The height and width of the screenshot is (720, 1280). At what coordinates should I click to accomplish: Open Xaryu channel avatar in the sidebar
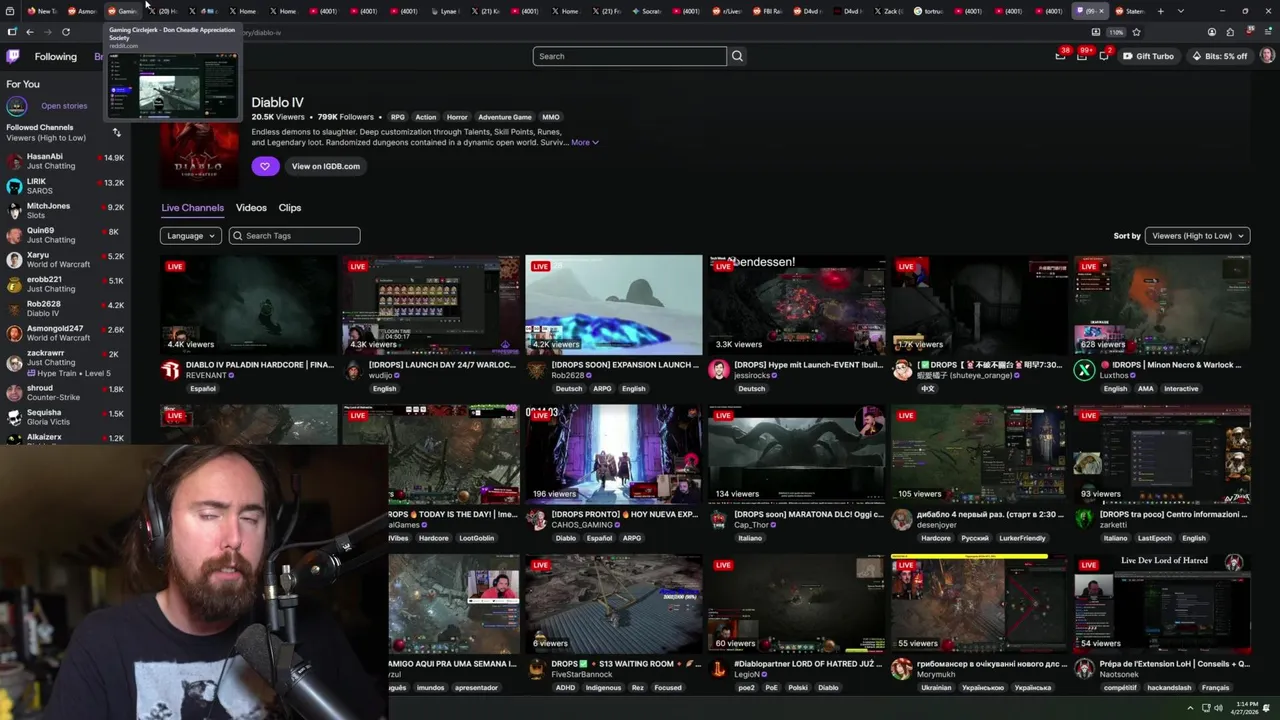(x=14, y=260)
